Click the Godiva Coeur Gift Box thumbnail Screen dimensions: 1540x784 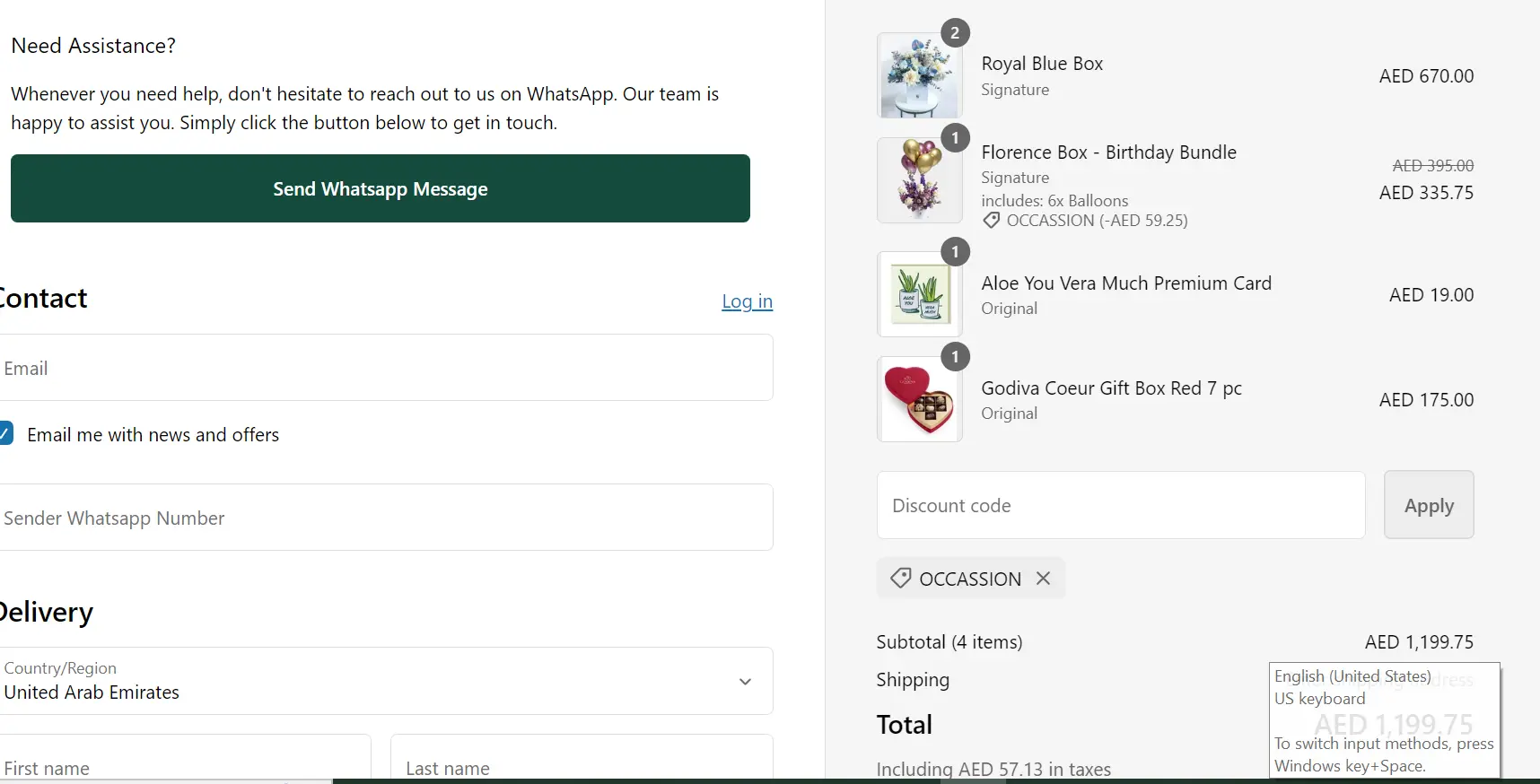[919, 399]
